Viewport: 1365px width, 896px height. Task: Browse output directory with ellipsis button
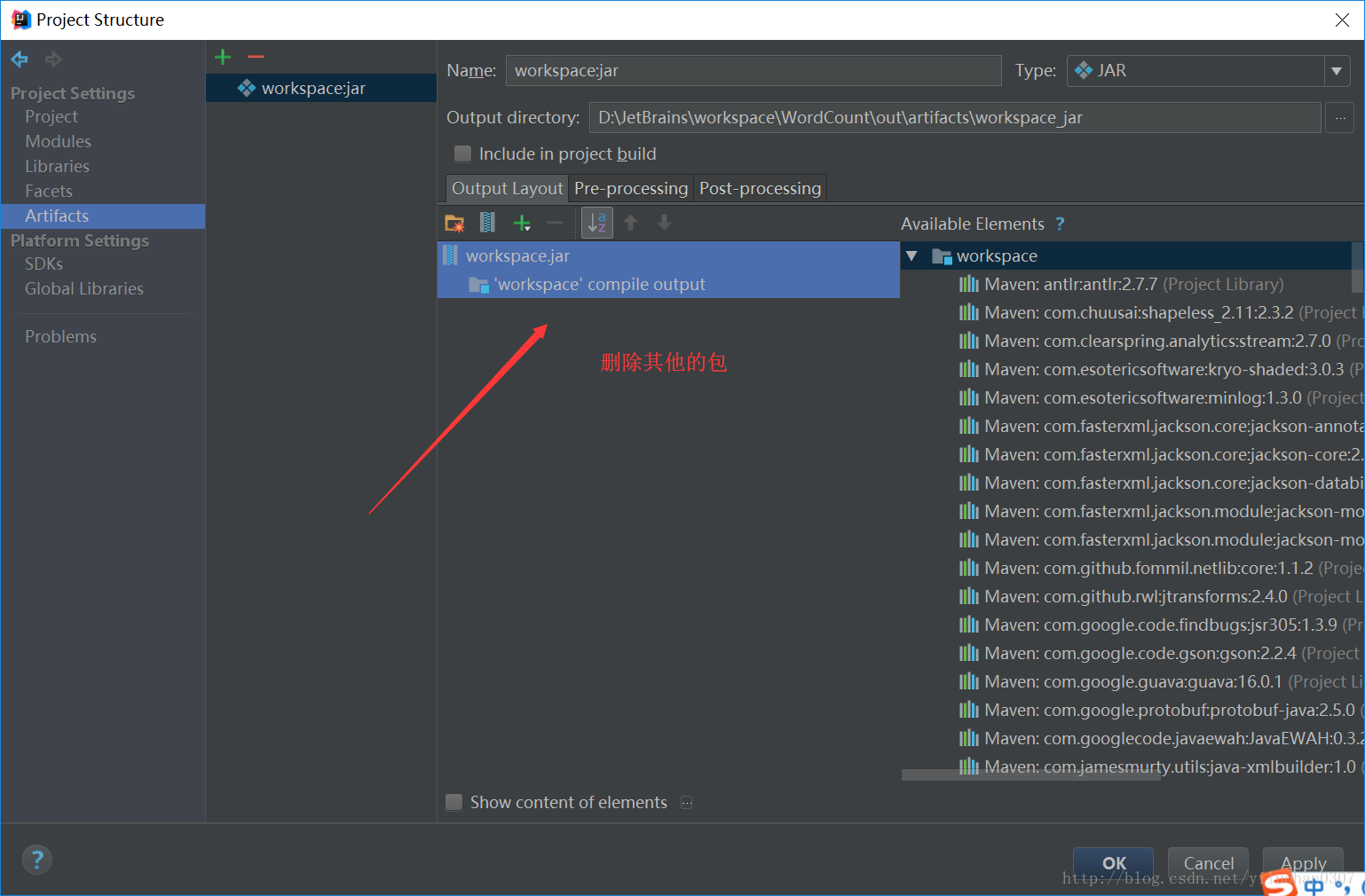[1339, 118]
